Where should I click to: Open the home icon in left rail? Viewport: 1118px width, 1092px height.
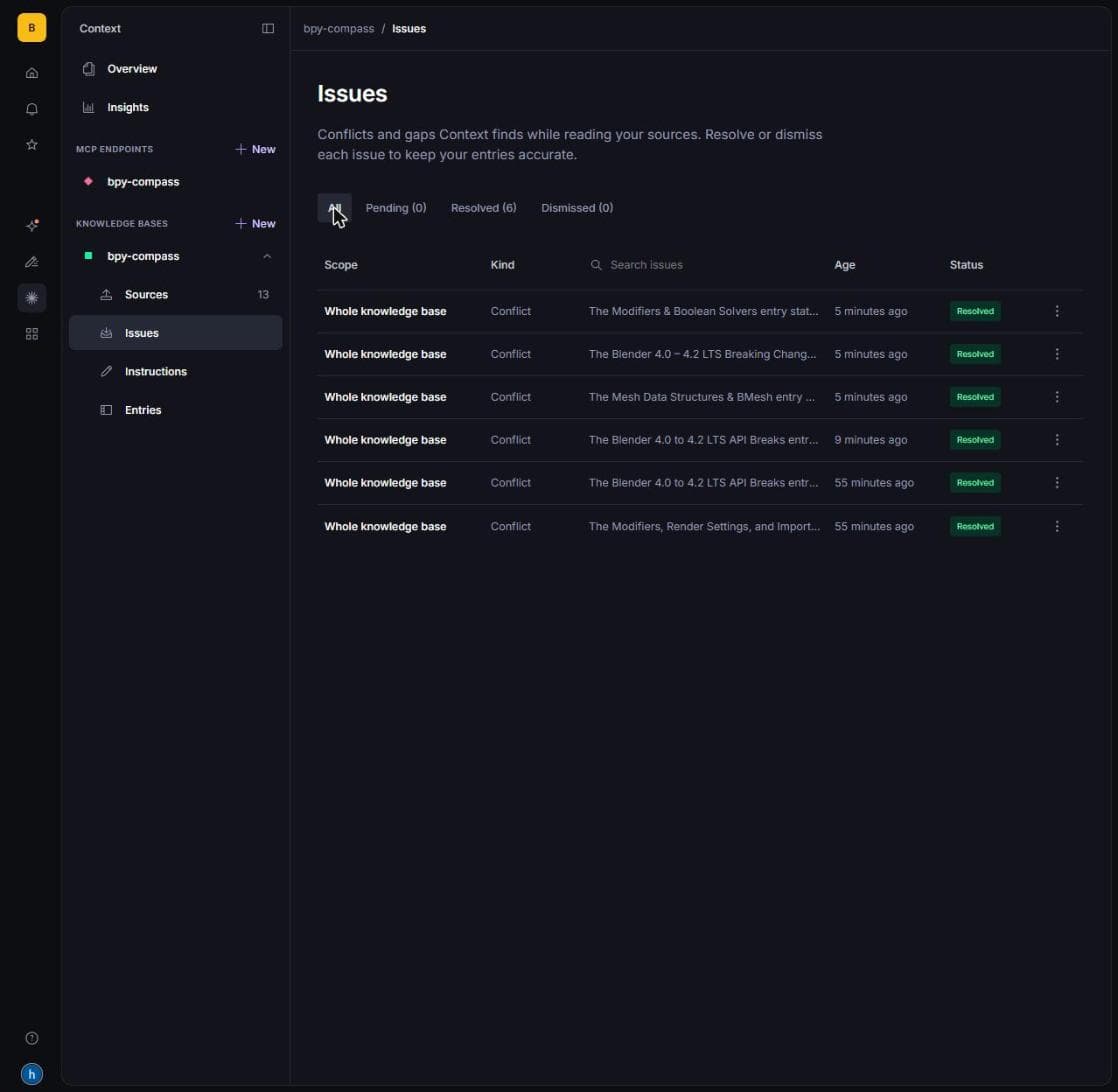coord(31,73)
